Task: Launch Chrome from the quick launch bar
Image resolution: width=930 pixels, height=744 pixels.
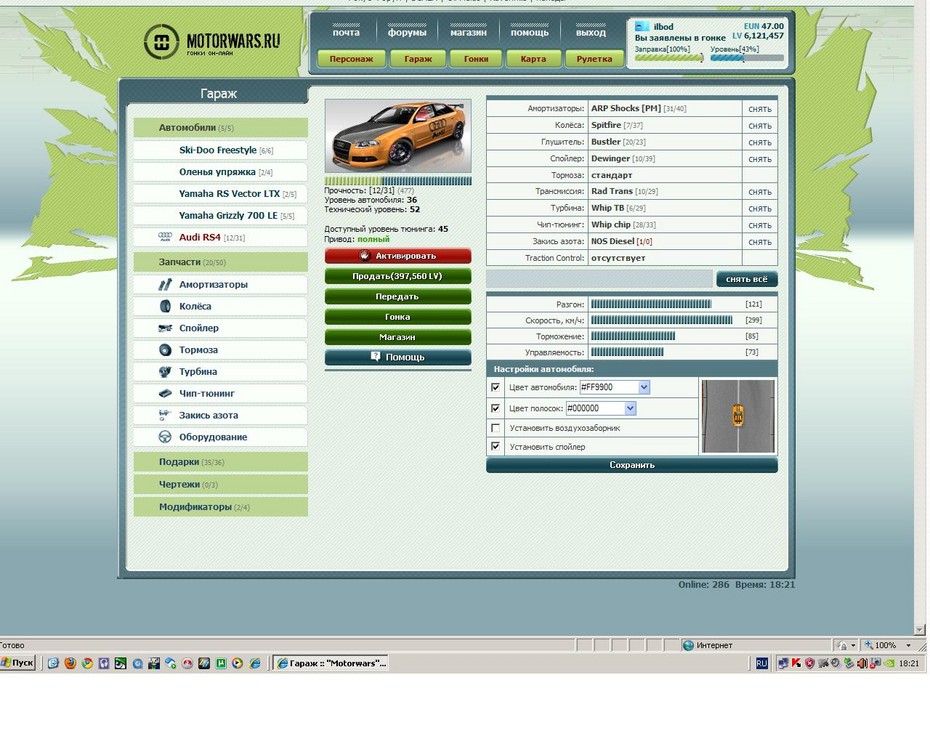Action: [x=87, y=663]
